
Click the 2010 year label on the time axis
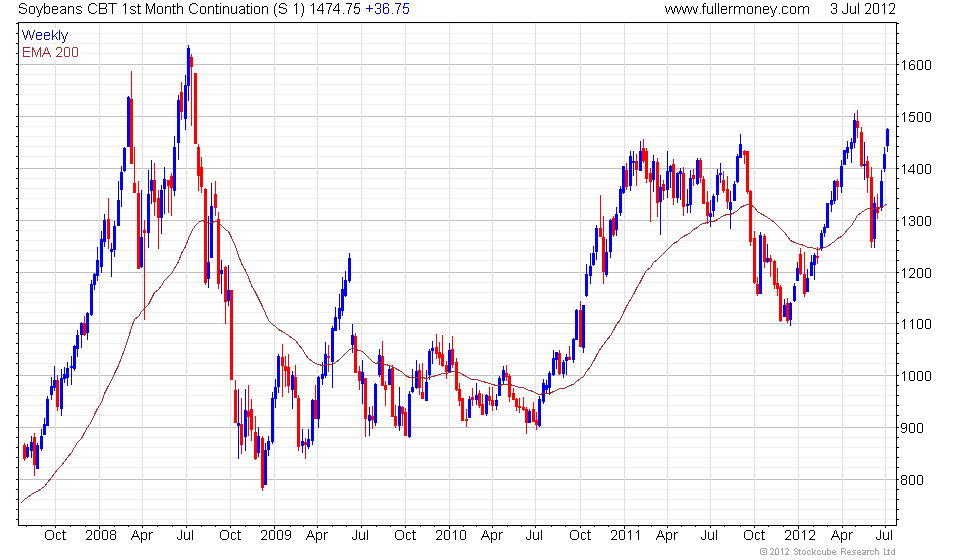tap(451, 535)
